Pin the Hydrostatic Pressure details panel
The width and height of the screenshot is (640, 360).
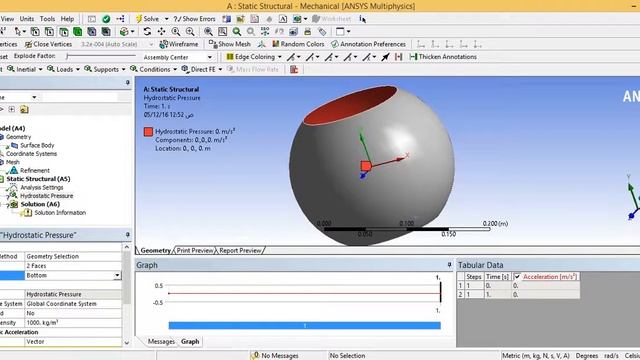pyautogui.click(x=127, y=235)
